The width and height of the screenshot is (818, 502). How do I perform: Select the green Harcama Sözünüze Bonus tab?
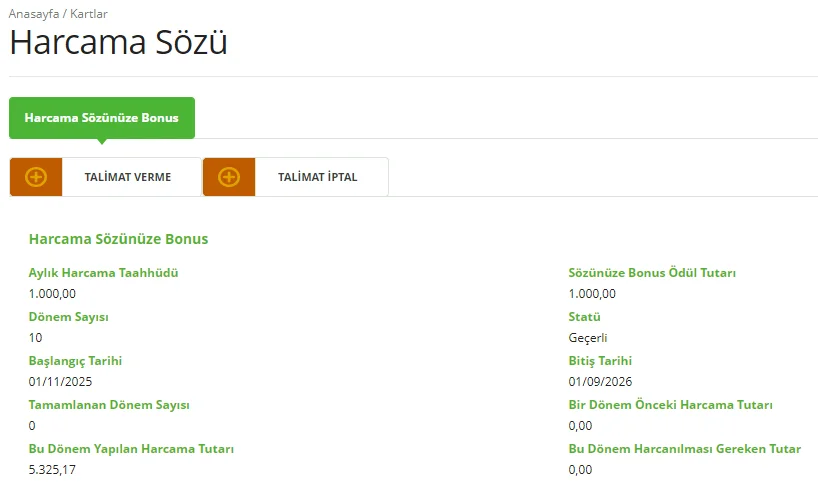point(101,118)
